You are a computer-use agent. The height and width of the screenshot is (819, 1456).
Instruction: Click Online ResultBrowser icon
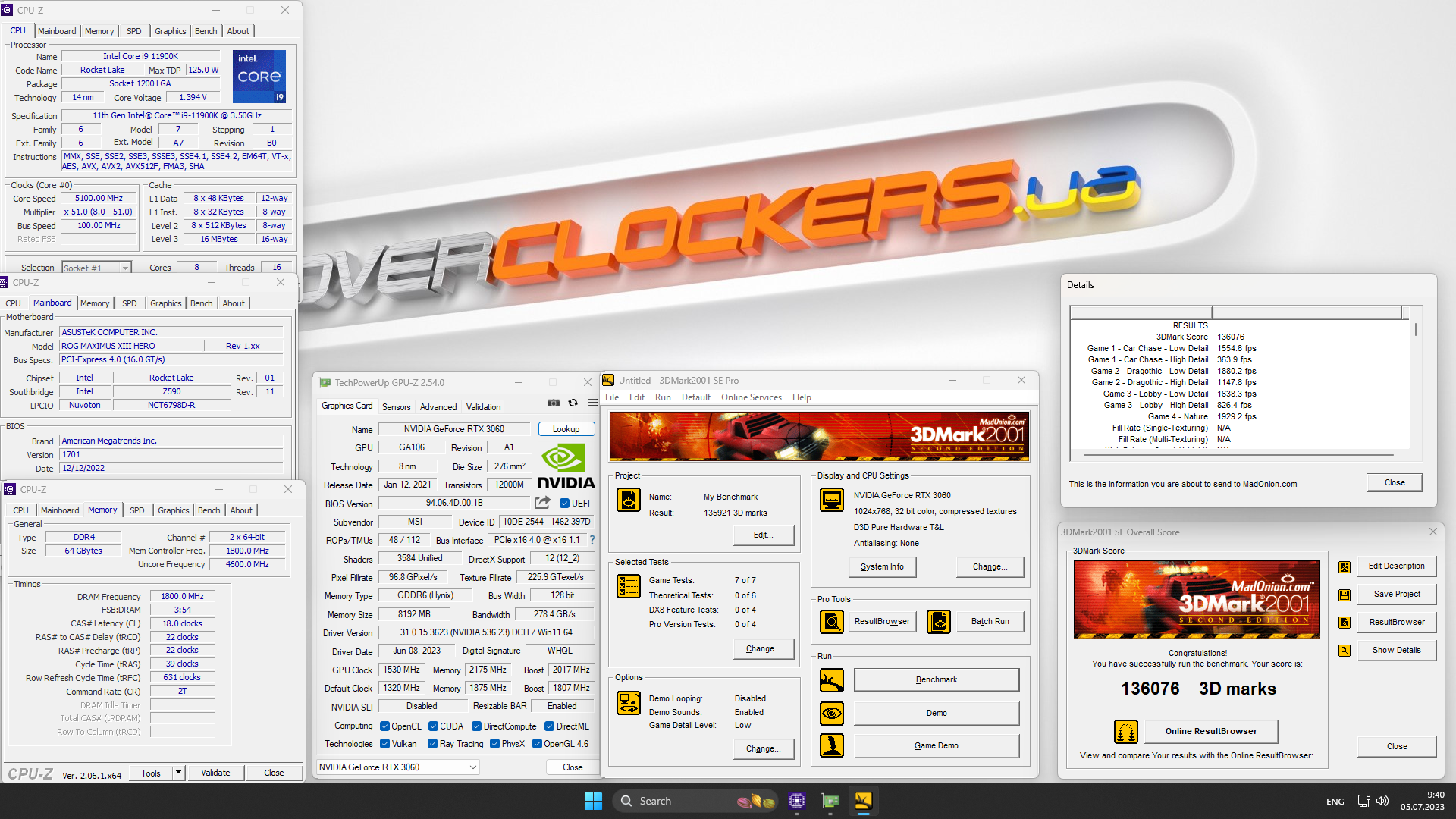pyautogui.click(x=1126, y=732)
